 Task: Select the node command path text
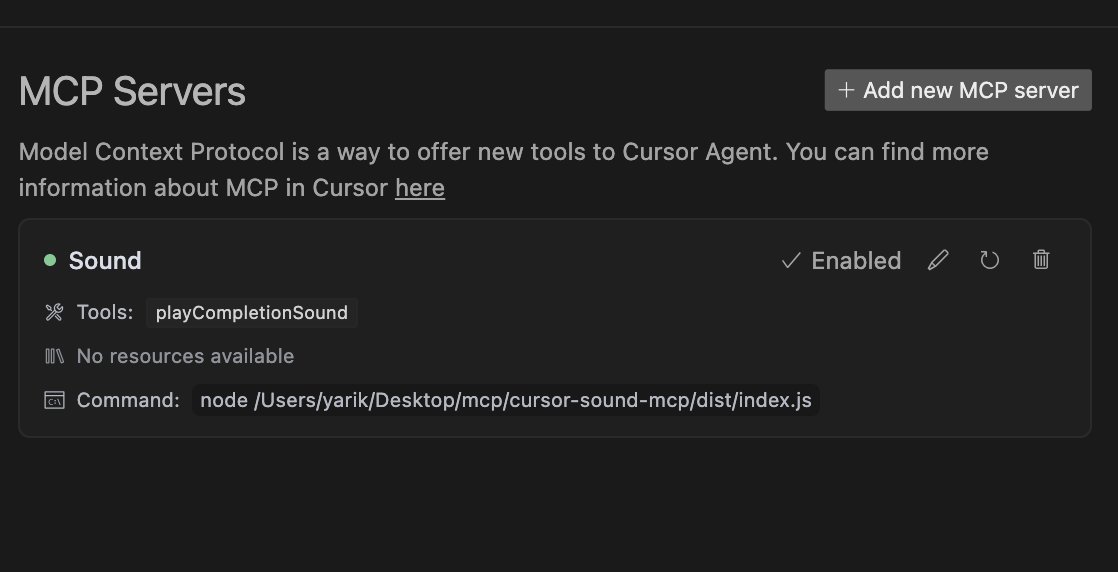506,400
